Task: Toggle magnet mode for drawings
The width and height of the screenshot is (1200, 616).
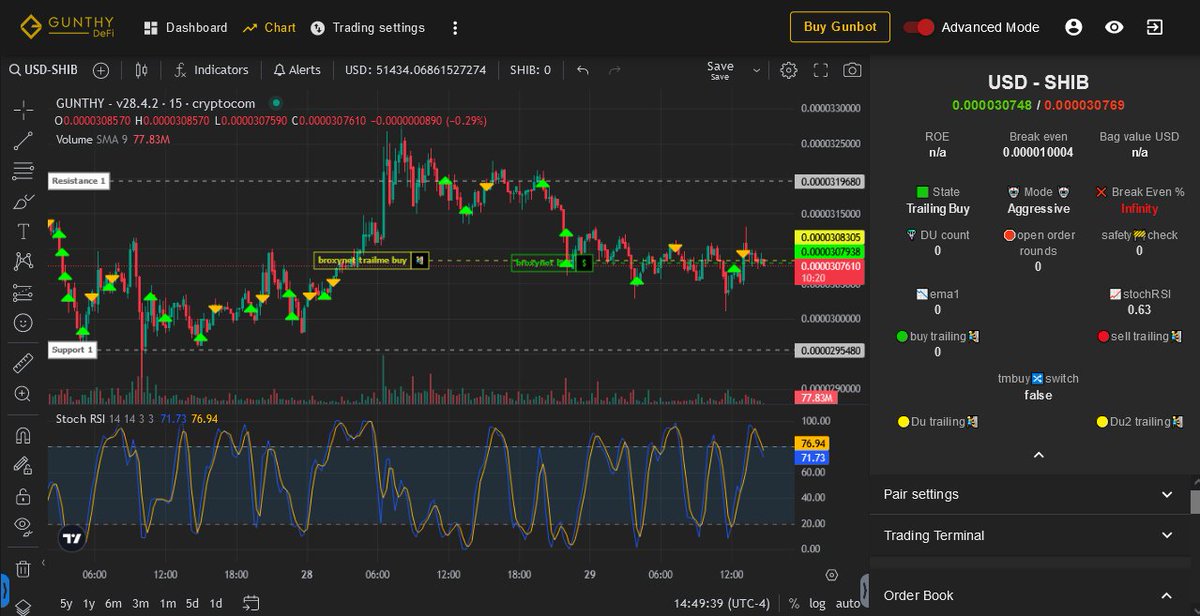Action: (23, 435)
